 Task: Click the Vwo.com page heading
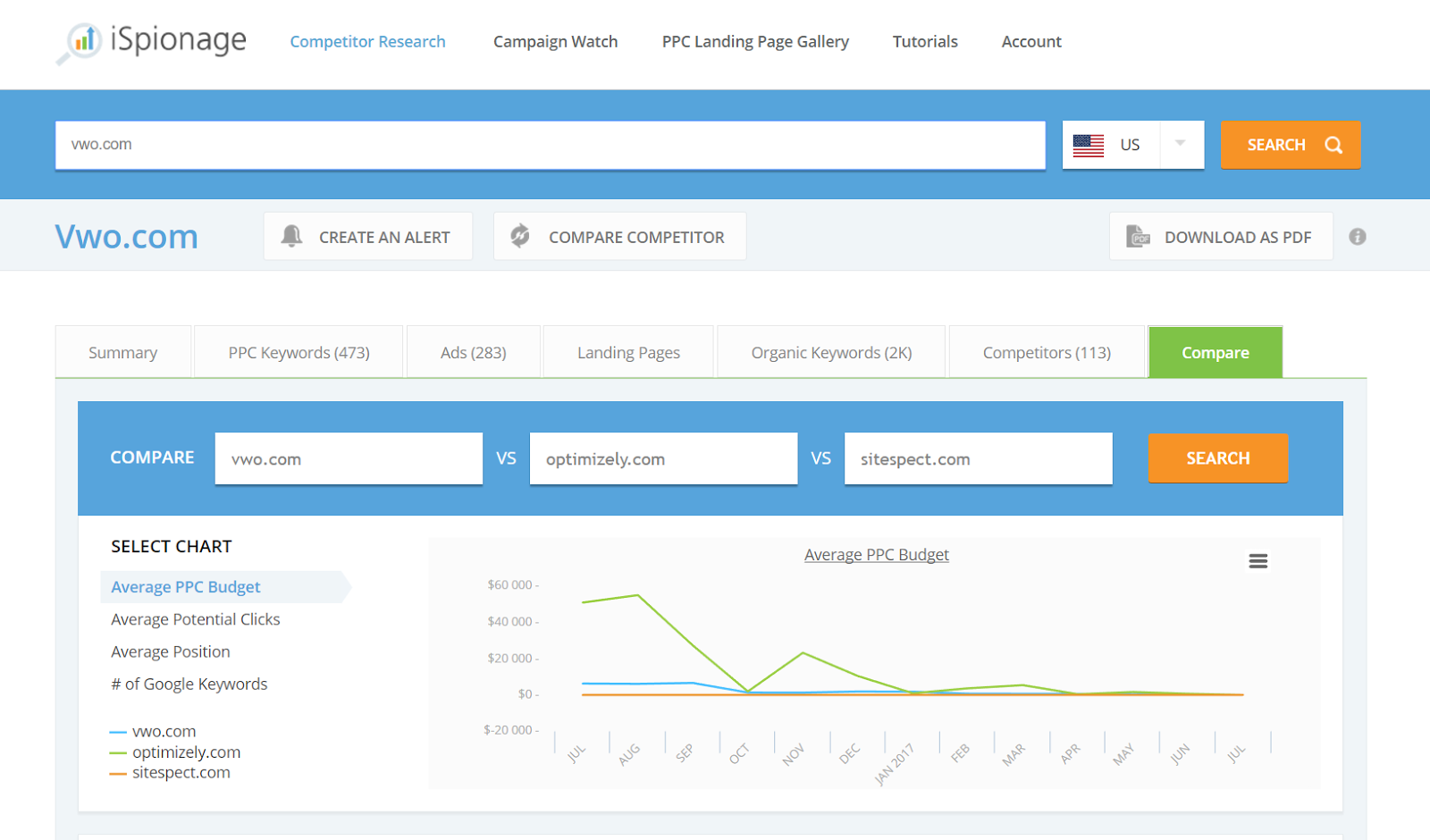(x=127, y=237)
